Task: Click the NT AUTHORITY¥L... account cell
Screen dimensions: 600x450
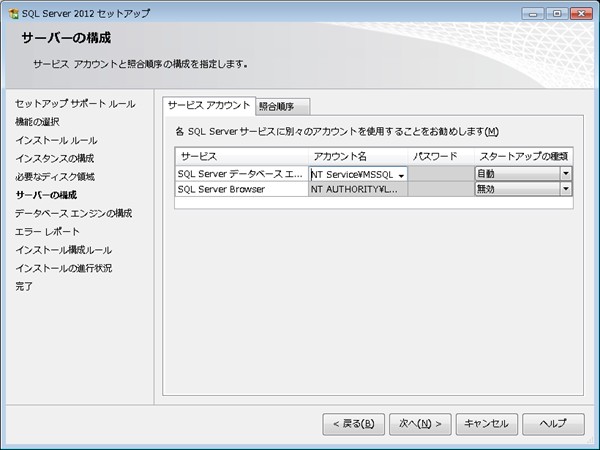Action: click(358, 189)
